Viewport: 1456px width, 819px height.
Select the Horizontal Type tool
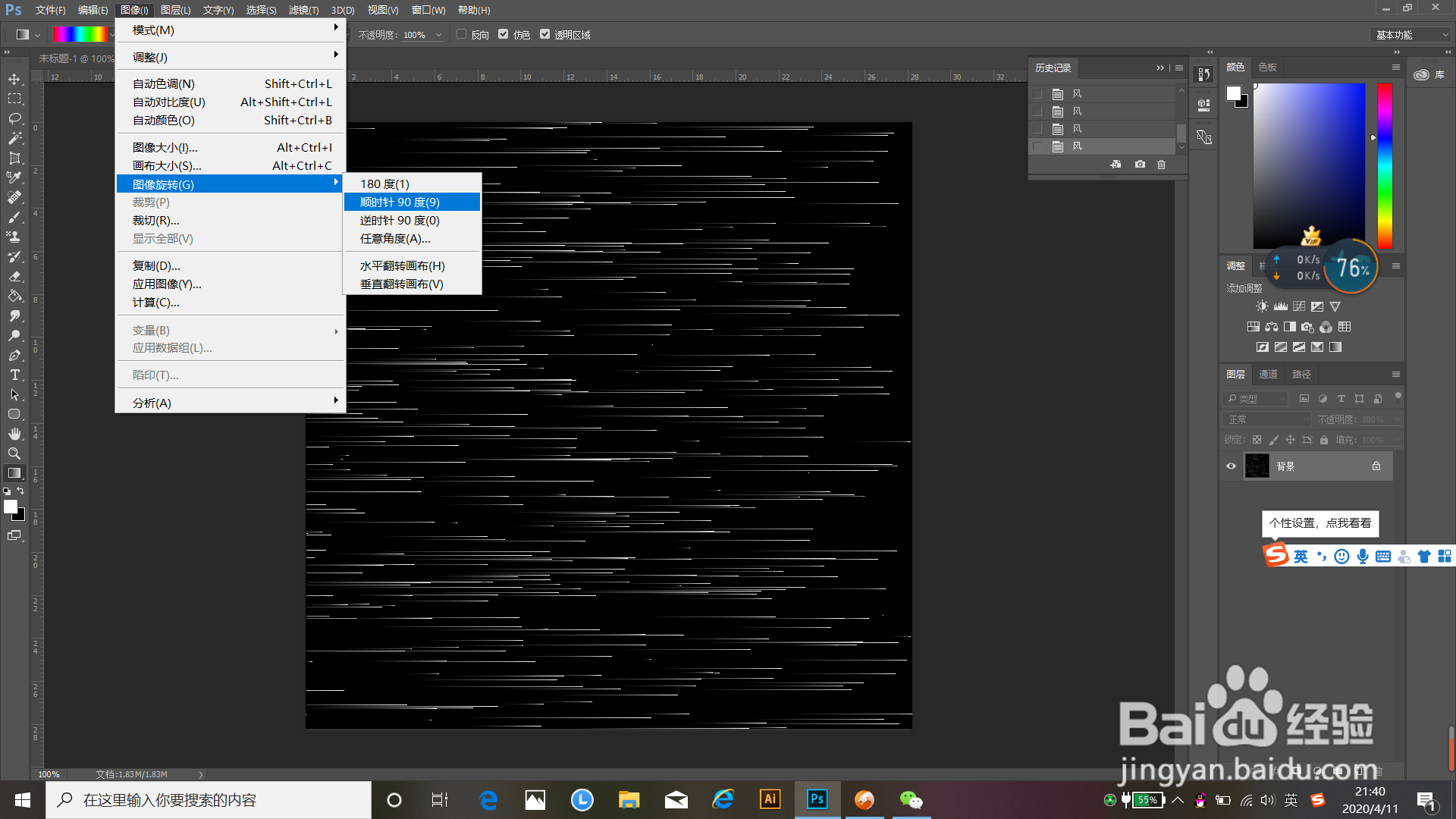(14, 375)
